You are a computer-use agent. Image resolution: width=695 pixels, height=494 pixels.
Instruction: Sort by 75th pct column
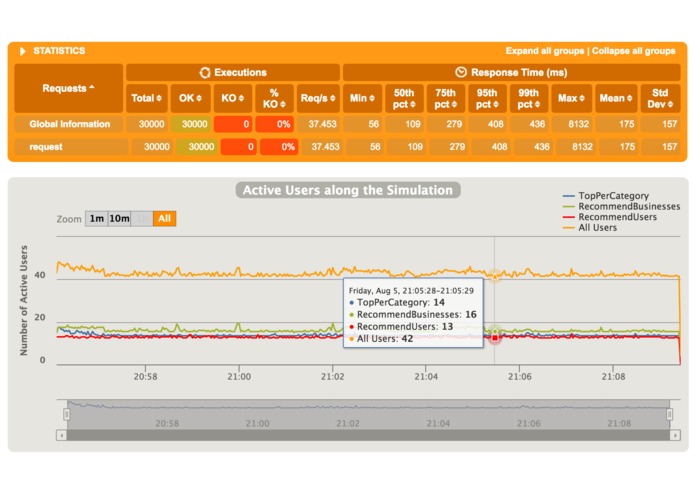click(x=445, y=98)
